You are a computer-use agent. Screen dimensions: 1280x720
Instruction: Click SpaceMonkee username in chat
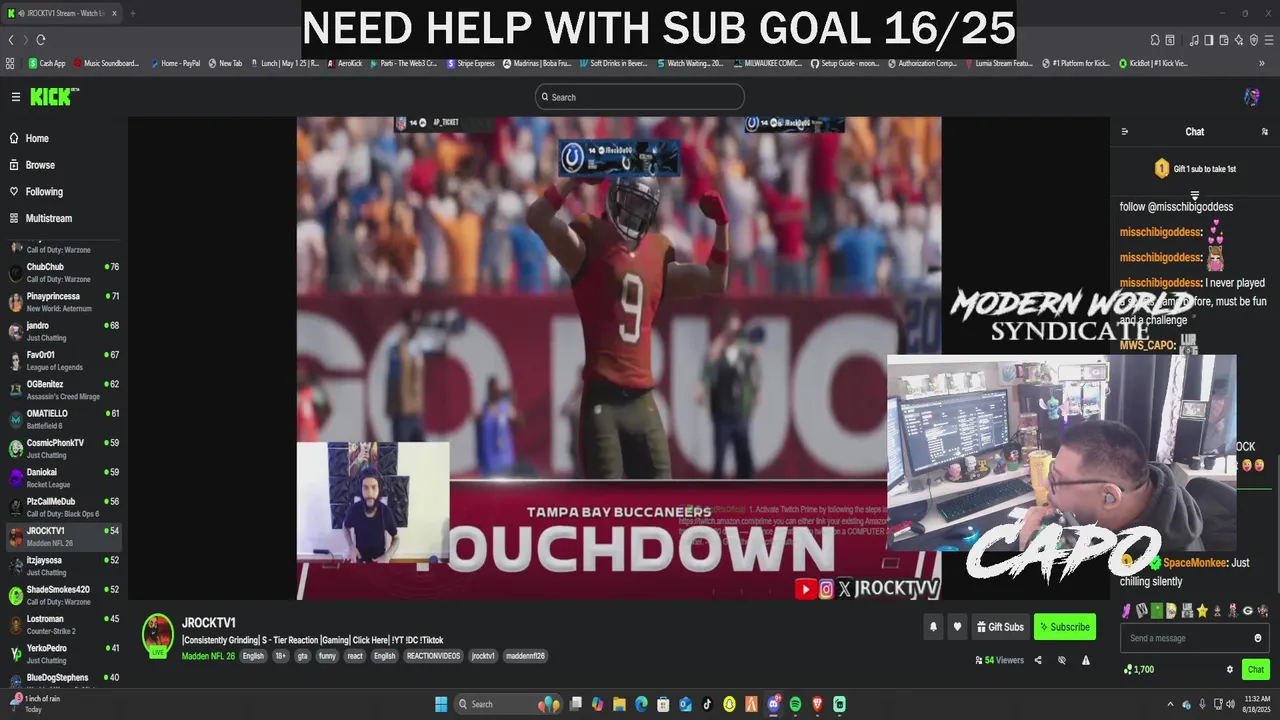pos(1194,563)
